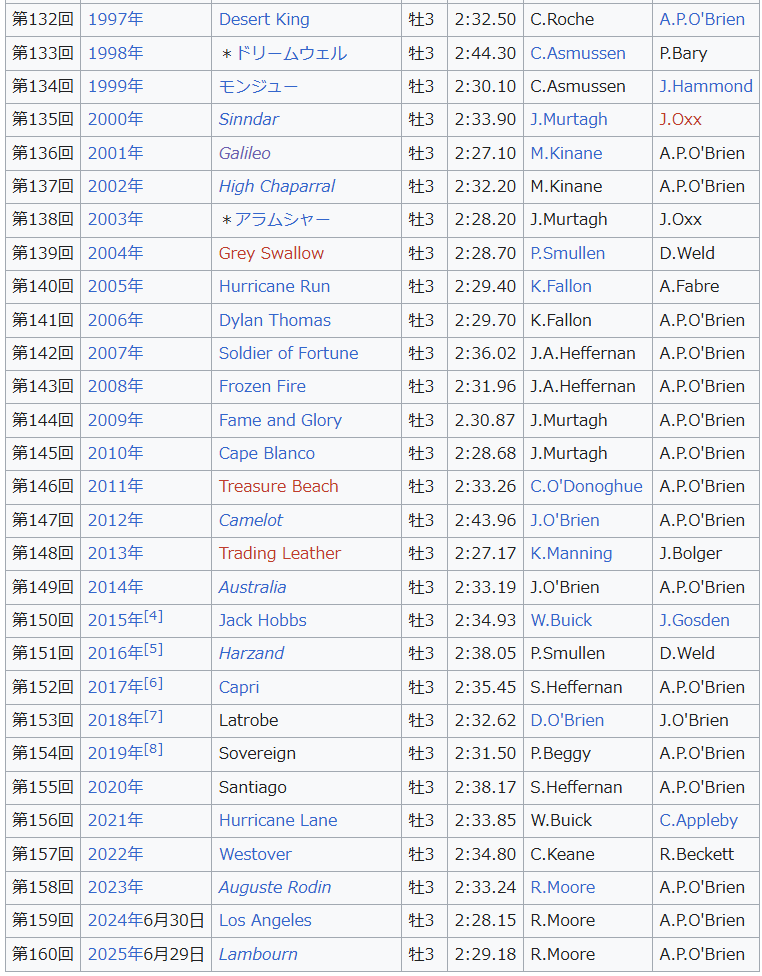Click footnote reference [4] beside 2015年

tap(153, 615)
